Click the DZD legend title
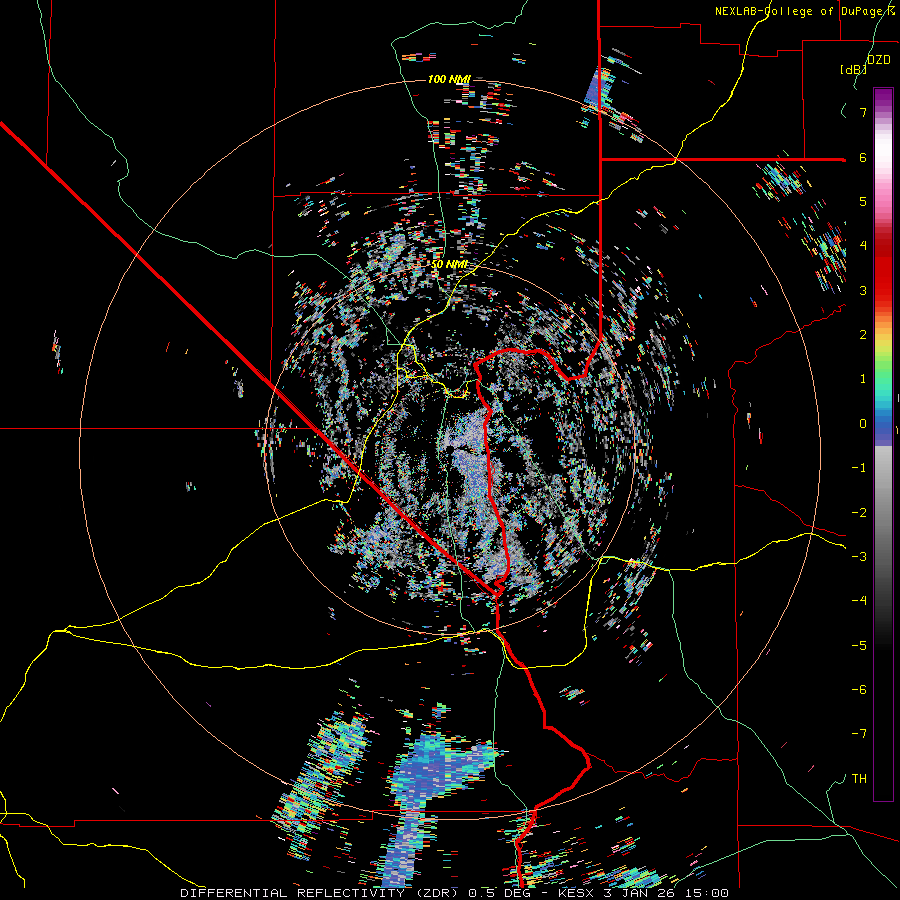Screen dimensions: 900x900 pos(878,60)
